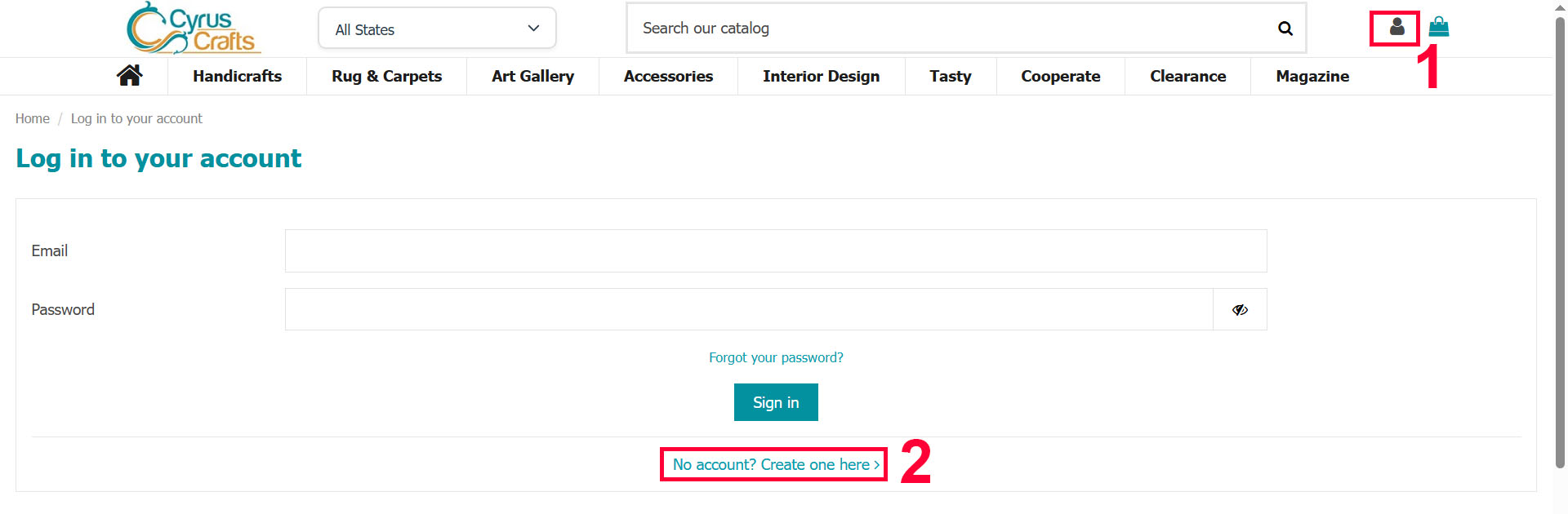Open the user account icon
Viewport: 1568px width, 514px height.
[x=1396, y=28]
